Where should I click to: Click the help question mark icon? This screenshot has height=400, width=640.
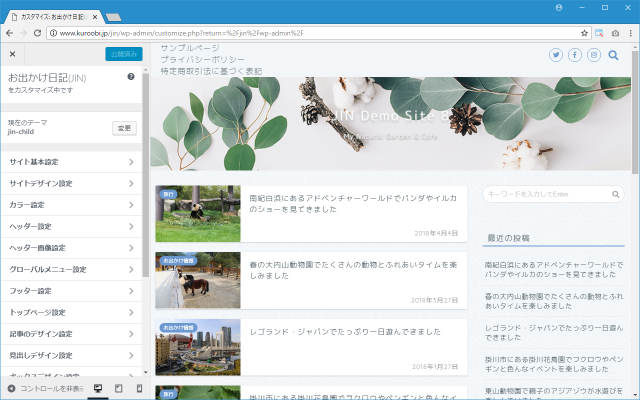click(131, 77)
